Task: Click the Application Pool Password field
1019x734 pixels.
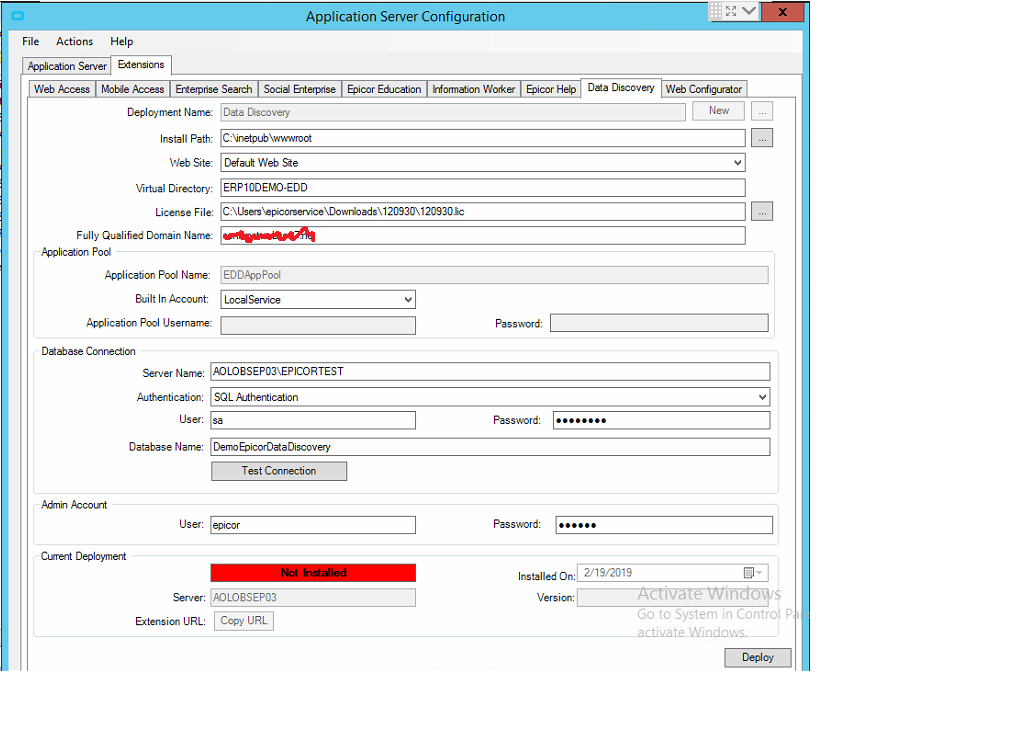Action: (x=659, y=323)
